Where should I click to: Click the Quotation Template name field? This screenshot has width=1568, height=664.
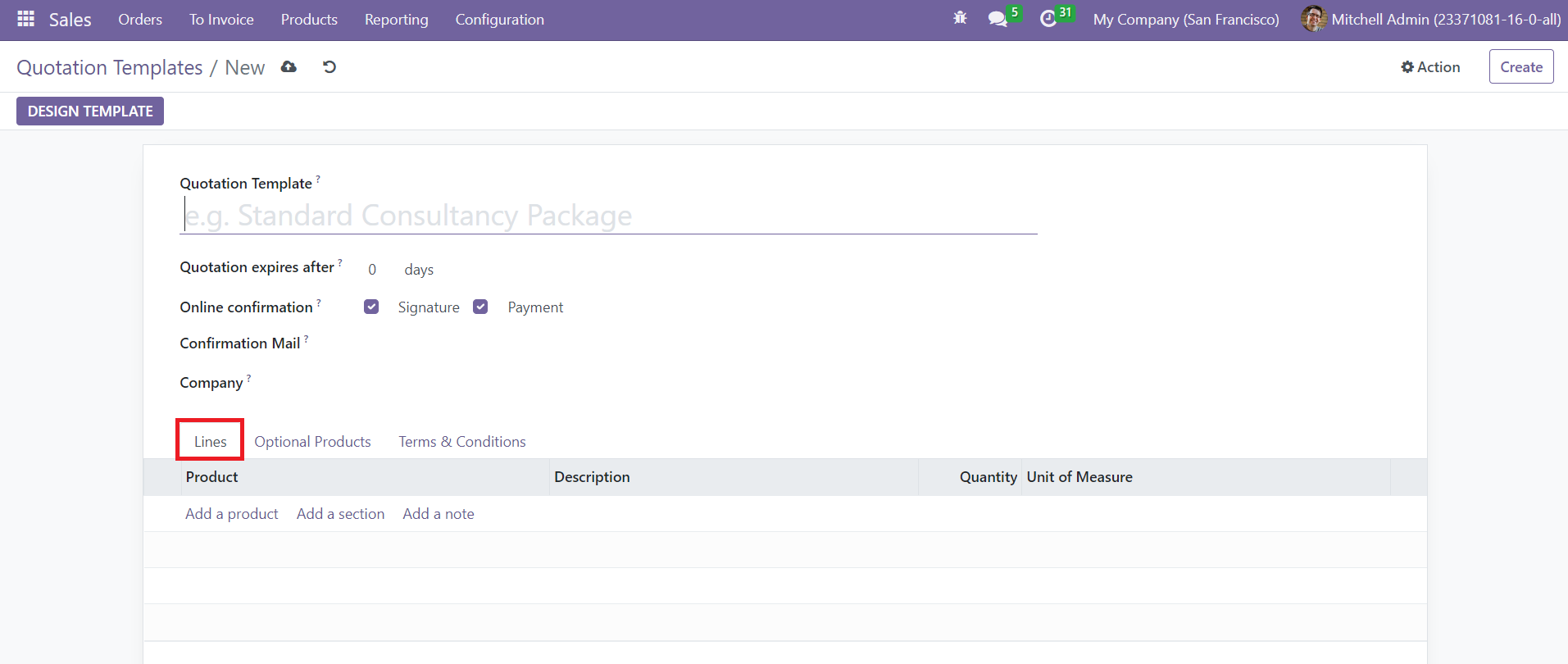[x=608, y=216]
